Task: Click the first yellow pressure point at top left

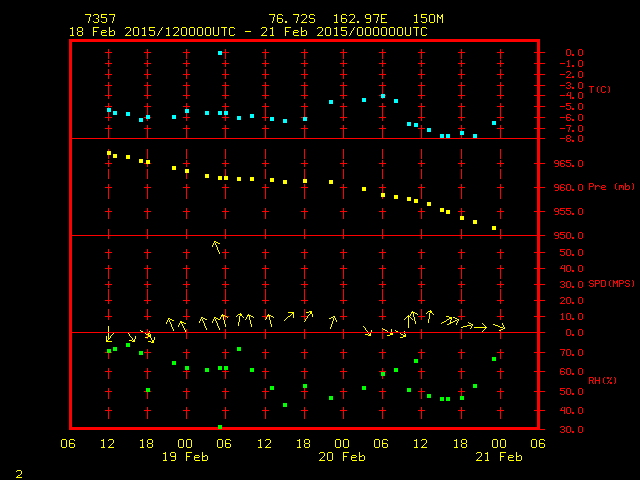Action: coord(109,153)
